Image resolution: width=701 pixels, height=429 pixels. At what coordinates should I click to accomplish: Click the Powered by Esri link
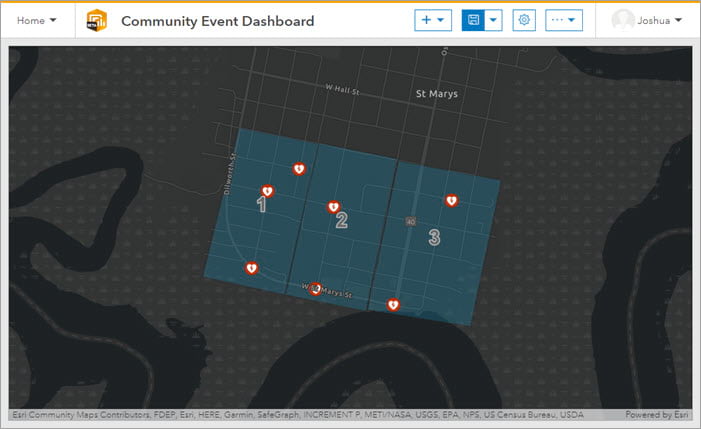[x=656, y=415]
